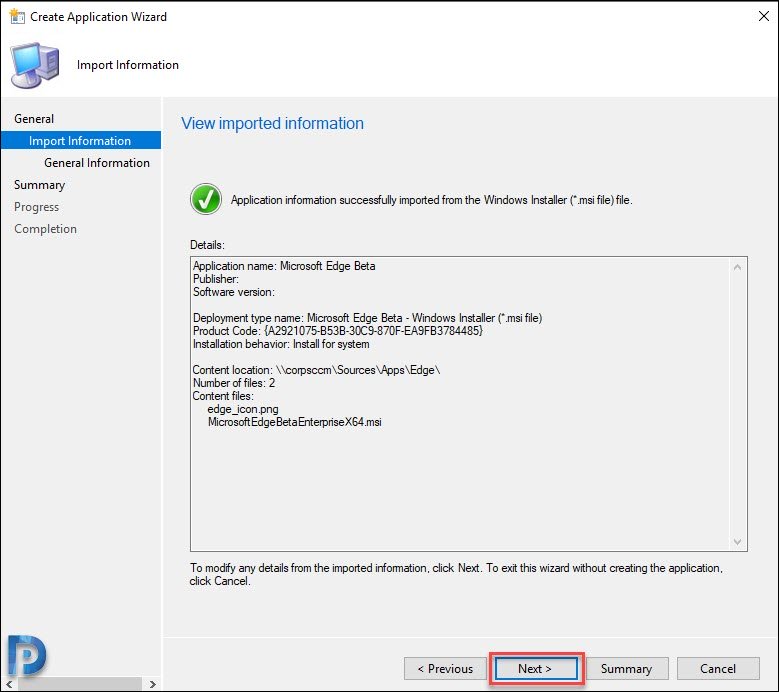This screenshot has width=779, height=692.
Task: Select Completion step in left sidebar
Action: coord(45,229)
